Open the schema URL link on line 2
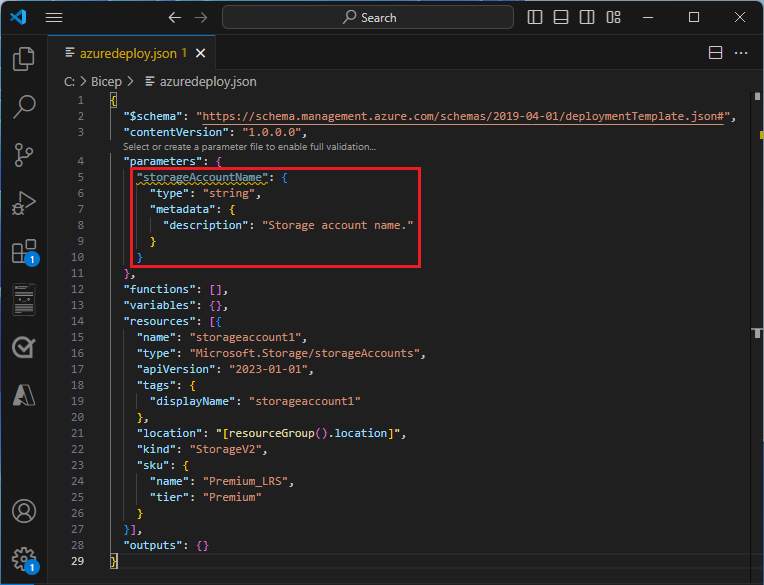Image resolution: width=764 pixels, height=585 pixels. pyautogui.click(x=463, y=116)
